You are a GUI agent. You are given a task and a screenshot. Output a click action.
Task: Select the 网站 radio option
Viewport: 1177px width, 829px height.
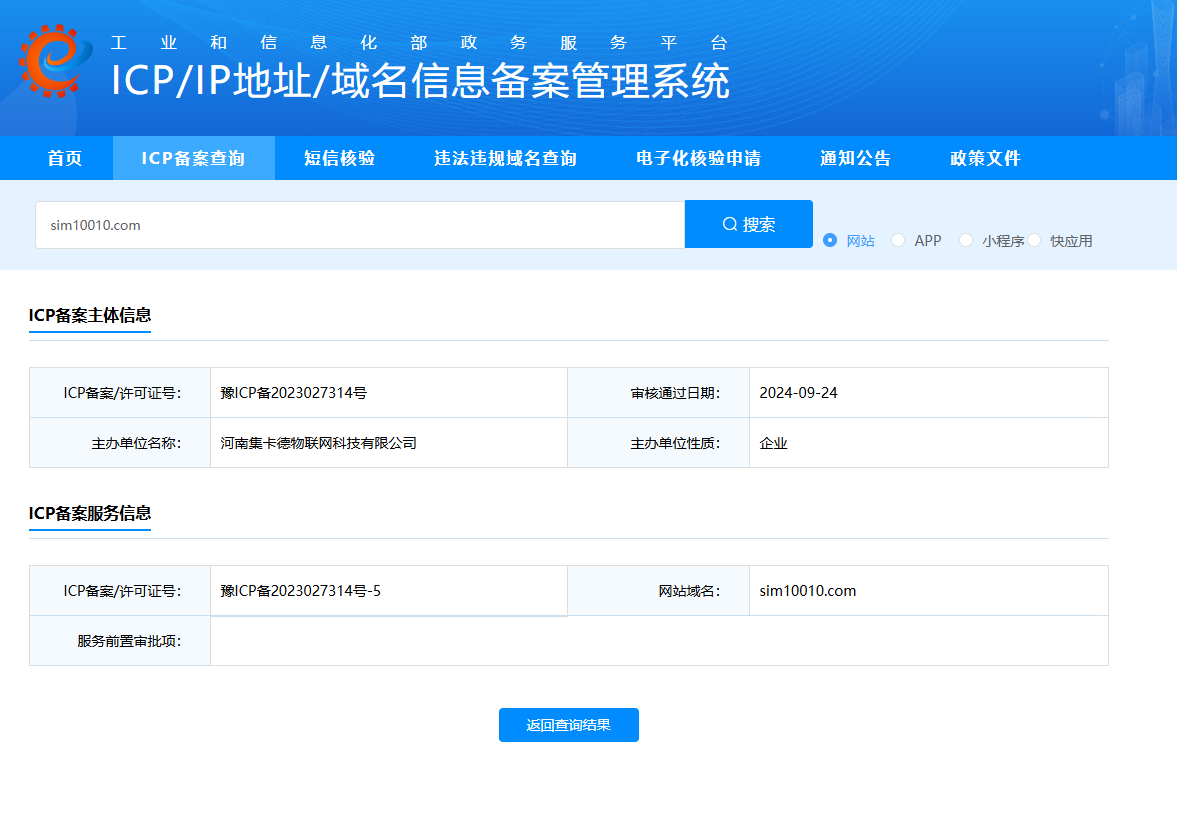click(829, 240)
